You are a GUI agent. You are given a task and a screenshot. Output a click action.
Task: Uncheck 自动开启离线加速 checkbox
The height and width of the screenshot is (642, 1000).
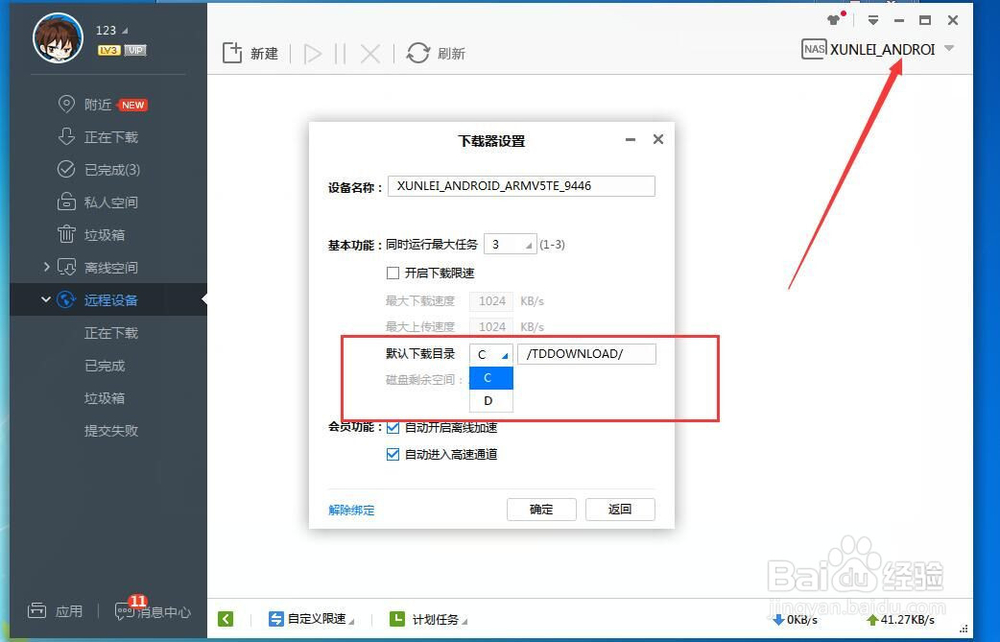[393, 428]
